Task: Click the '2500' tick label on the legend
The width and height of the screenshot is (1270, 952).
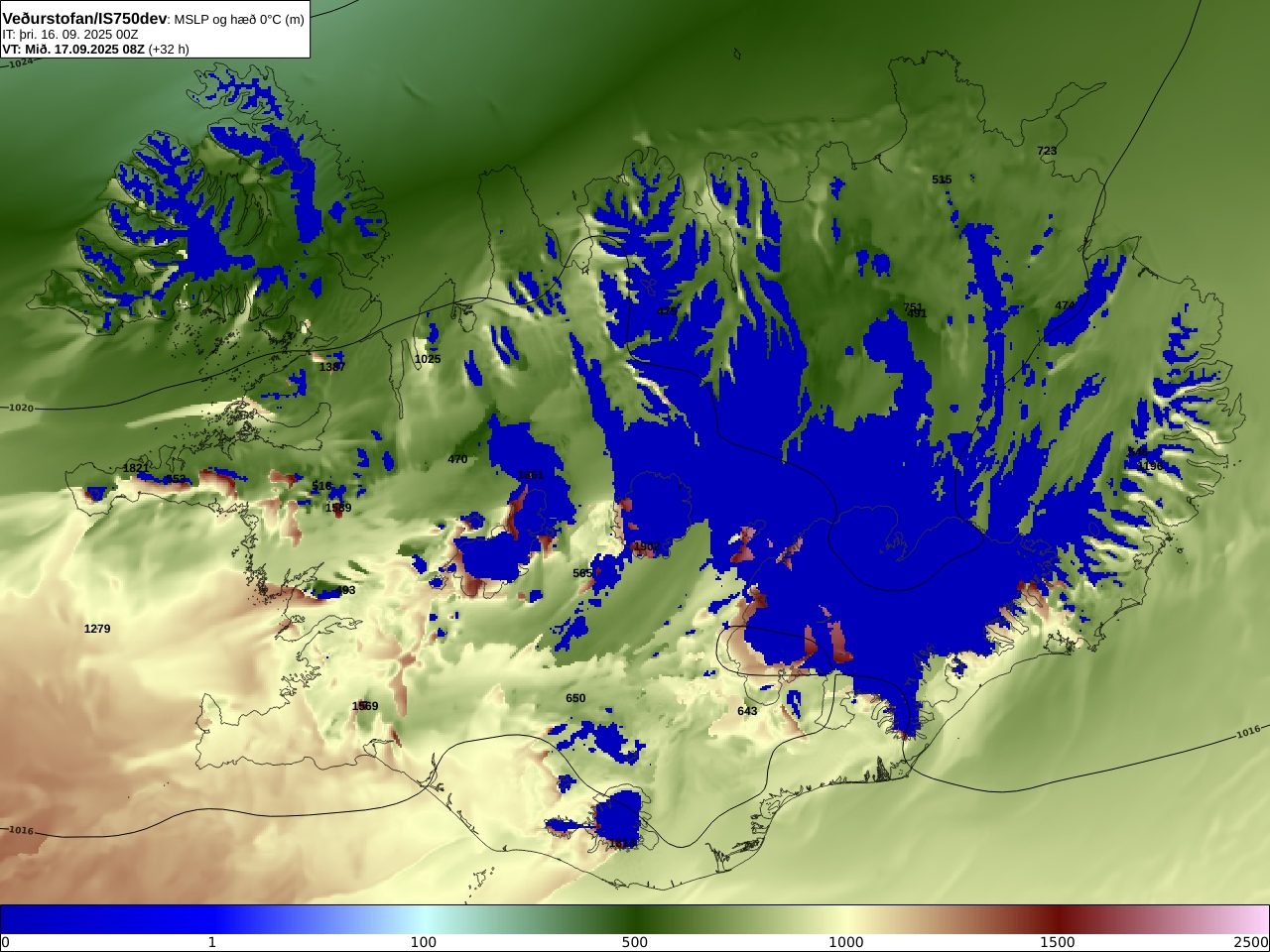Action: pyautogui.click(x=1252, y=942)
